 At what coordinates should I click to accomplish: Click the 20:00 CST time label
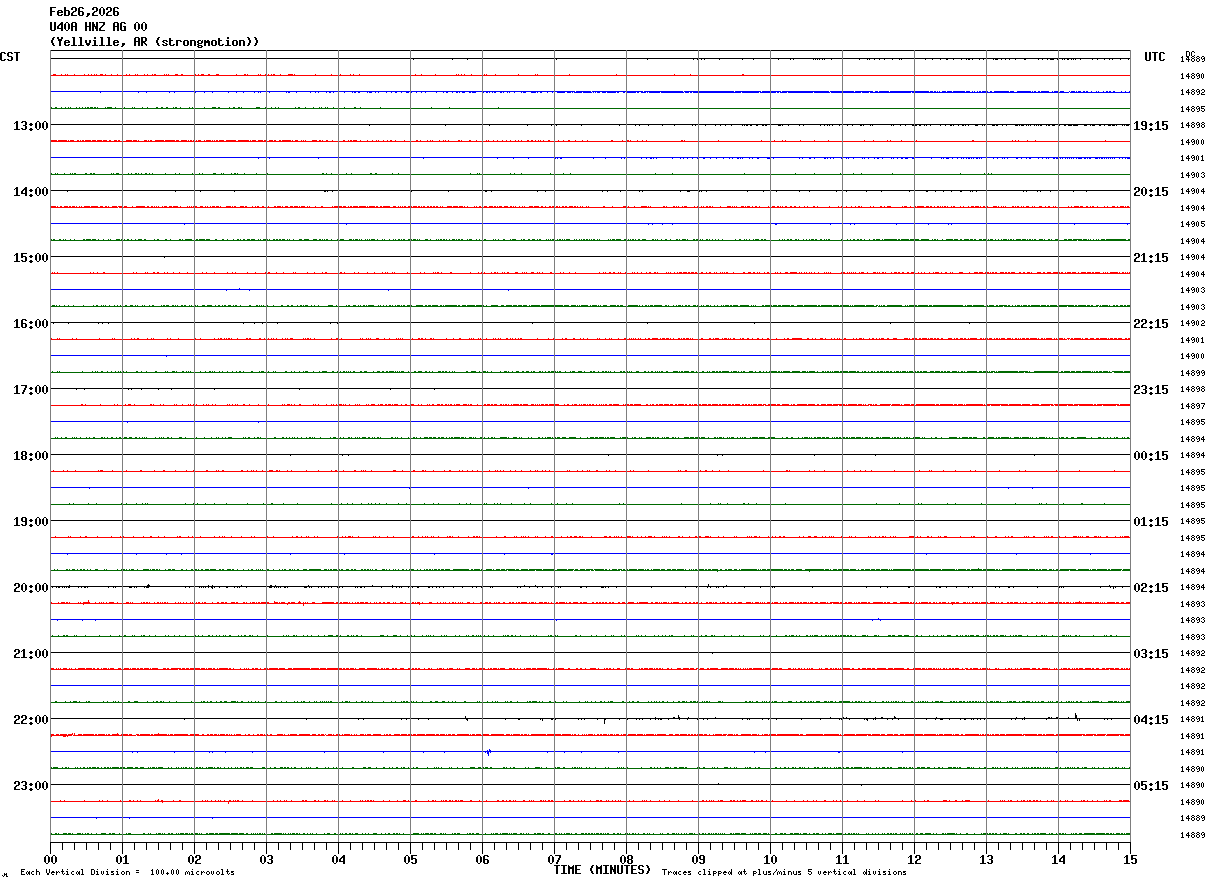[30, 588]
